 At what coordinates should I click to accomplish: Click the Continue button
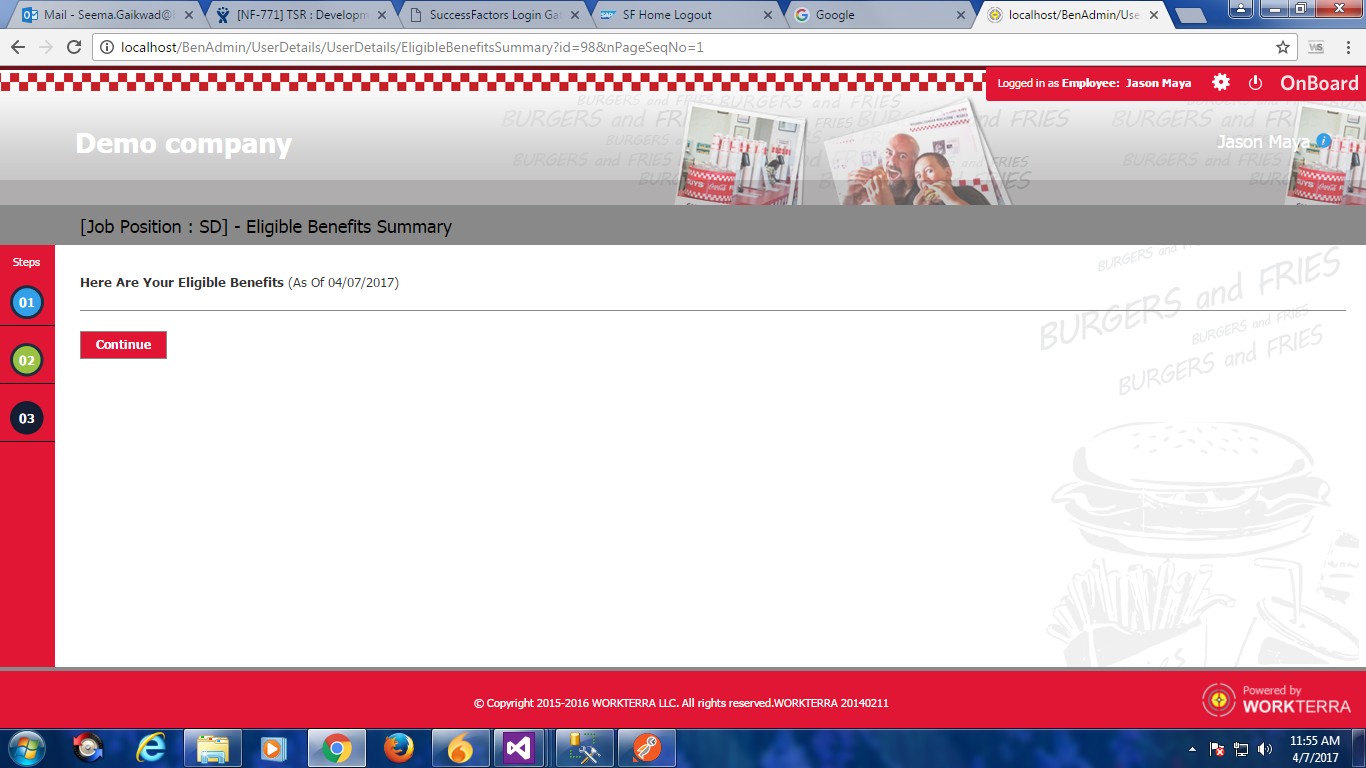(123, 345)
